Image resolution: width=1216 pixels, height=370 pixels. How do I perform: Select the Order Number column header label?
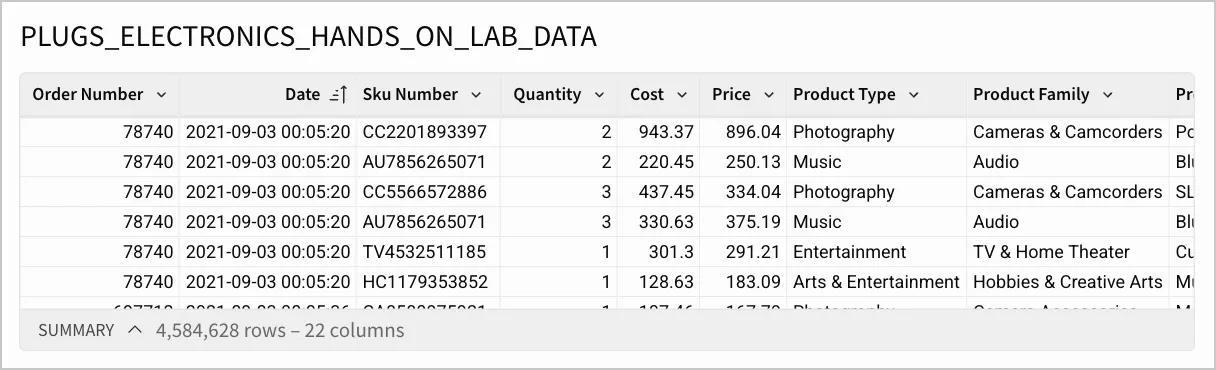(88, 95)
